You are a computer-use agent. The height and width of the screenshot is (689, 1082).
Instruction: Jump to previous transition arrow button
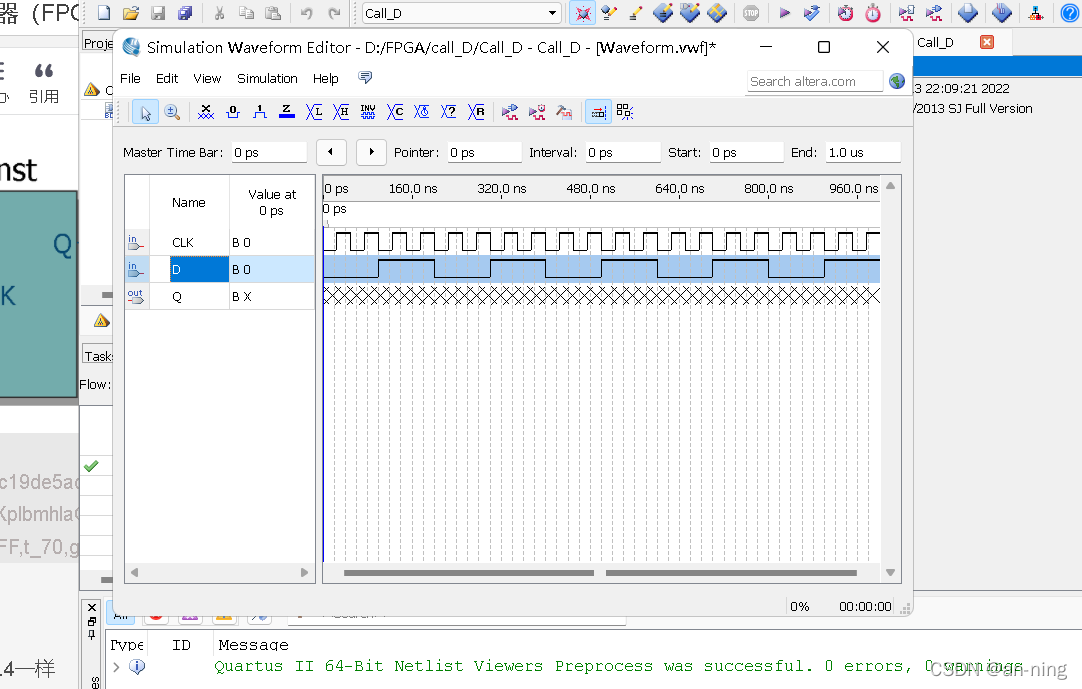[331, 152]
